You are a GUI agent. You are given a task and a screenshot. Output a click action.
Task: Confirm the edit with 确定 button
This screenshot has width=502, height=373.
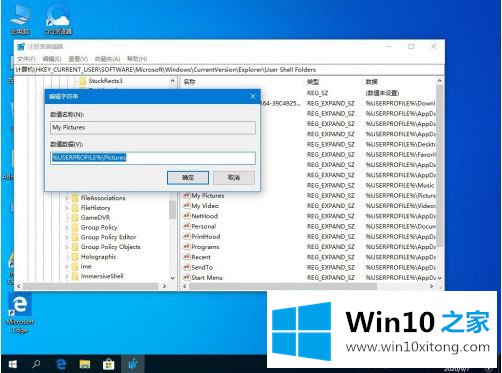[188, 178]
